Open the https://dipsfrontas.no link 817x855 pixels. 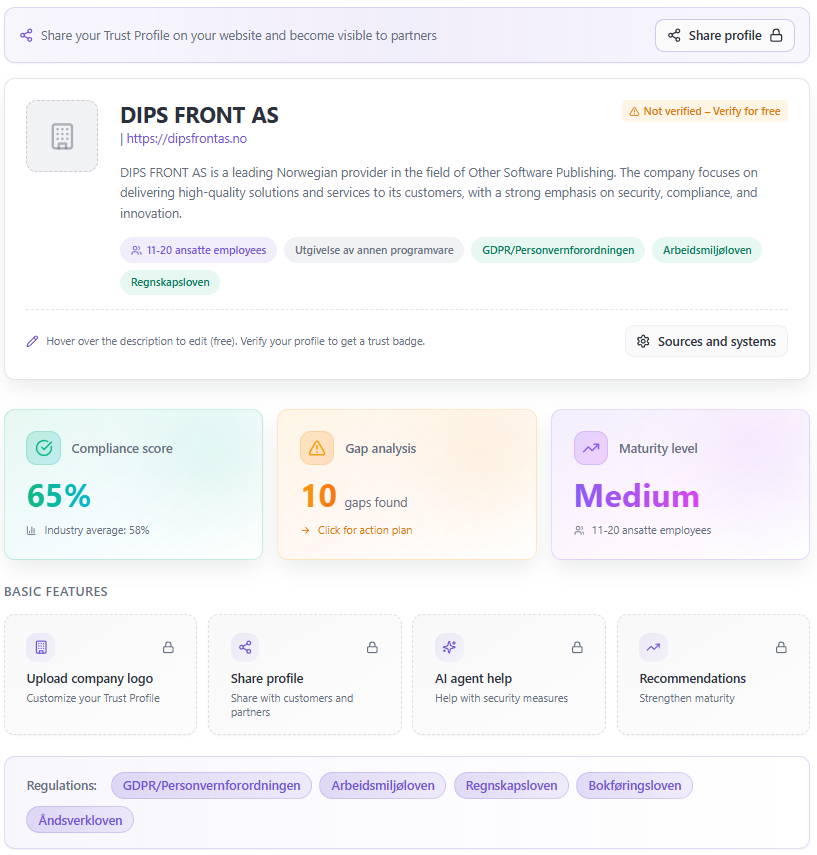click(187, 139)
